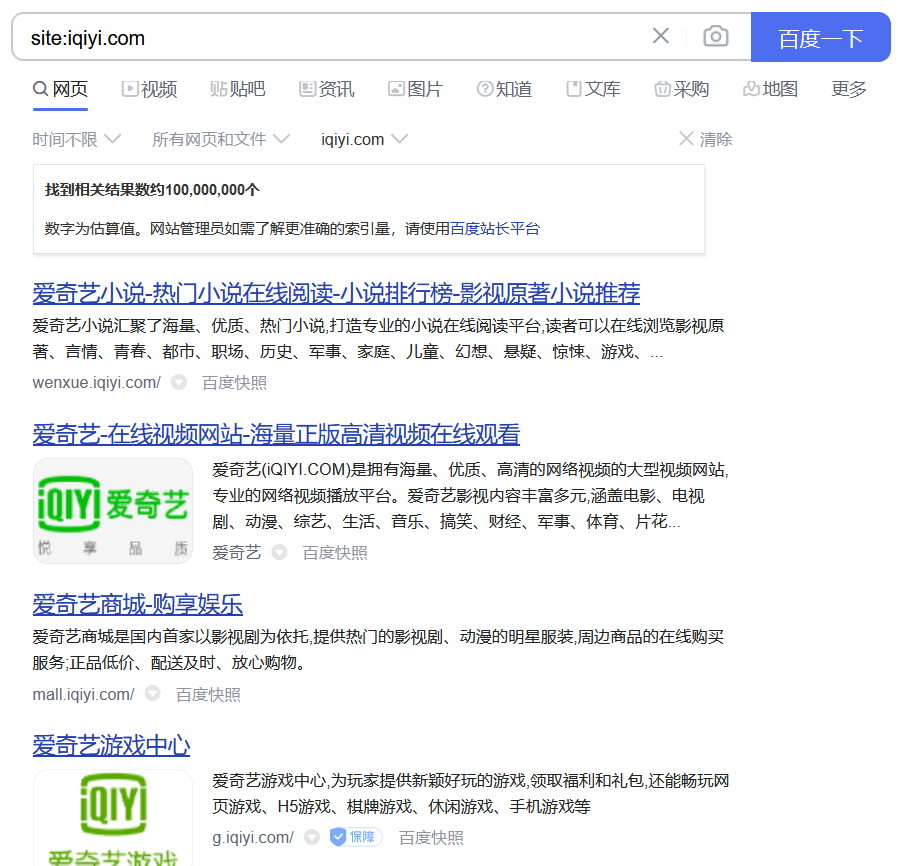
Task: Open image search via the camera icon
Action: [x=715, y=36]
